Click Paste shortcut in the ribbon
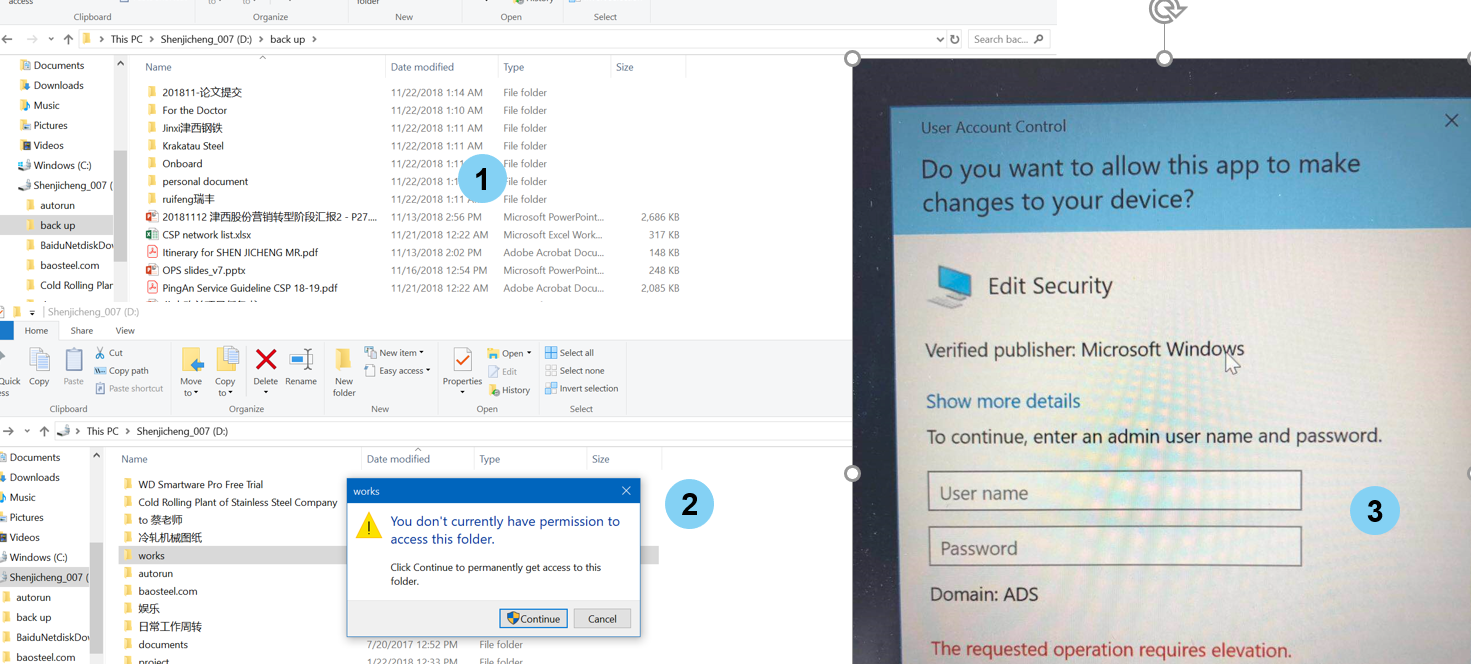This screenshot has height=664, width=1471. click(x=129, y=389)
